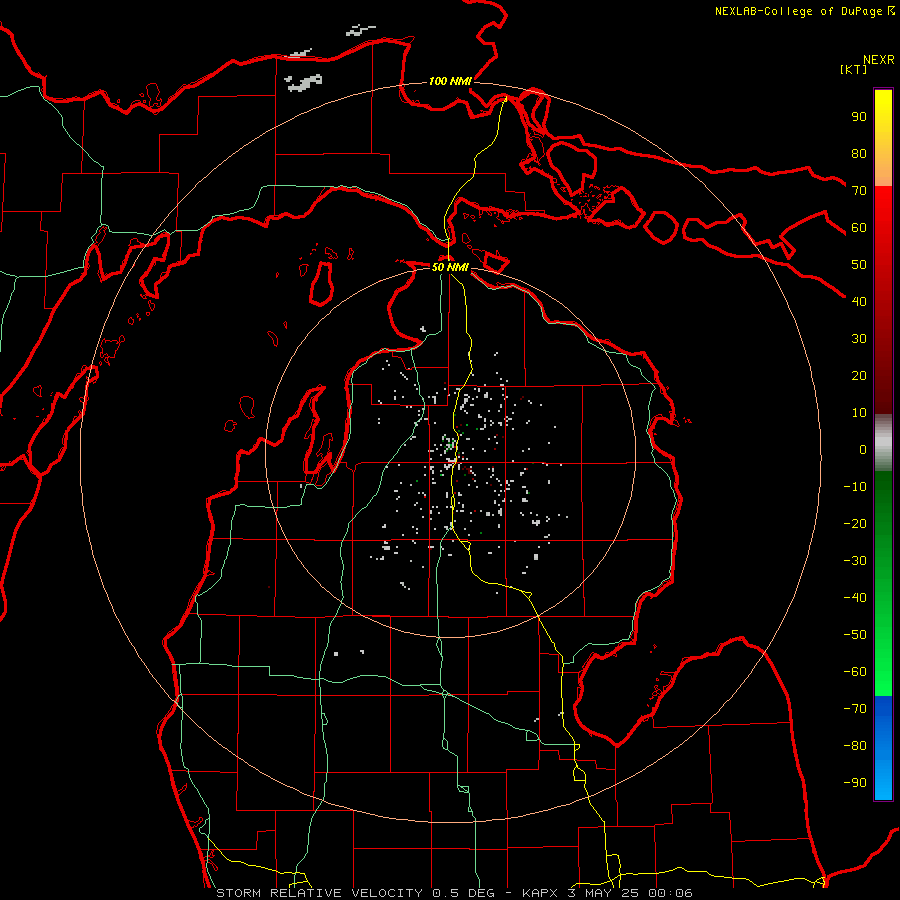Click the -50 value on the velocity scale

[x=855, y=635]
